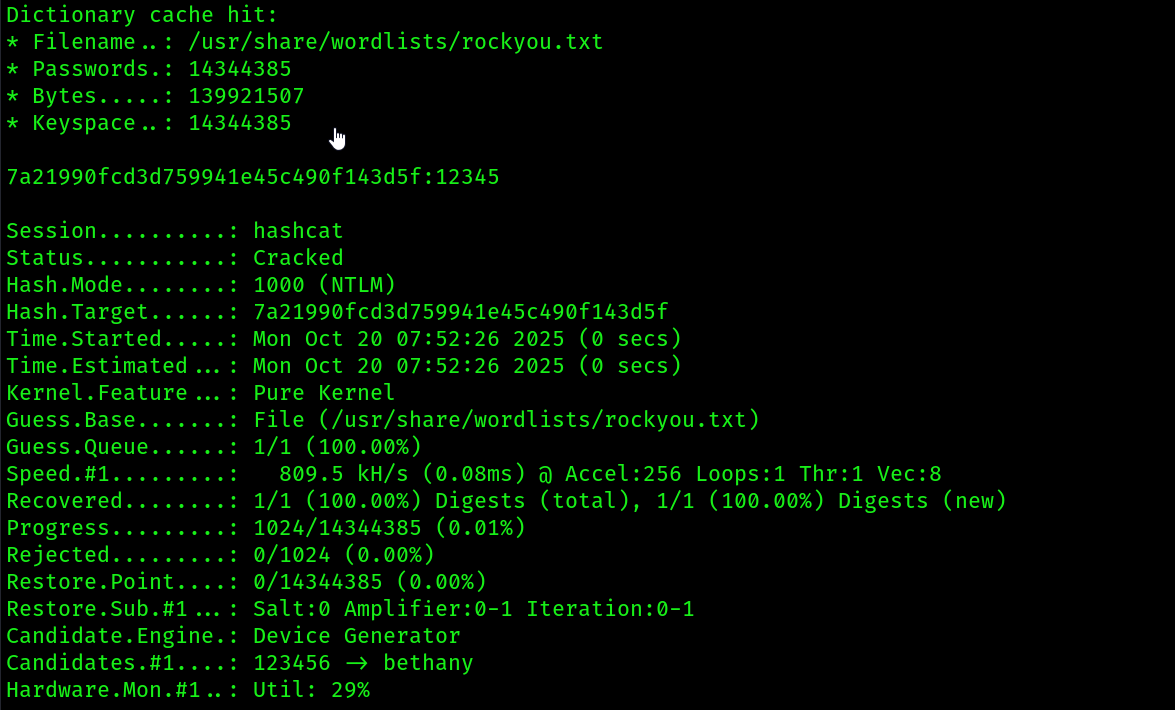Click the Recovered digests line
The image size is (1175, 710).
point(506,501)
